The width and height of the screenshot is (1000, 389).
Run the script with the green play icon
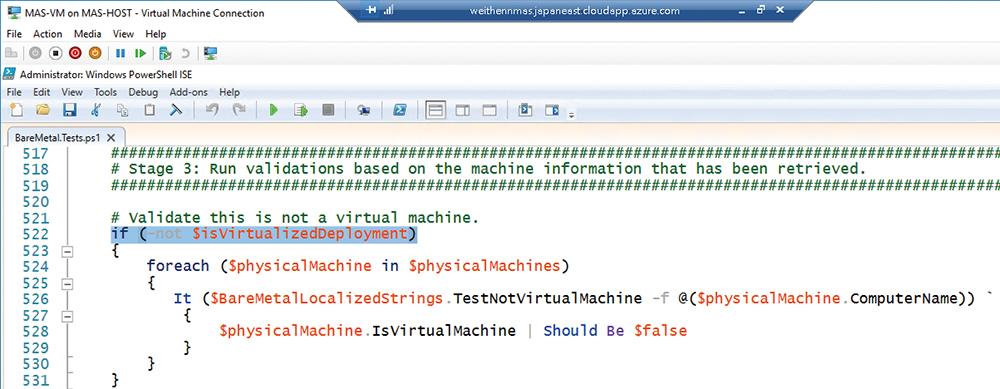[274, 110]
